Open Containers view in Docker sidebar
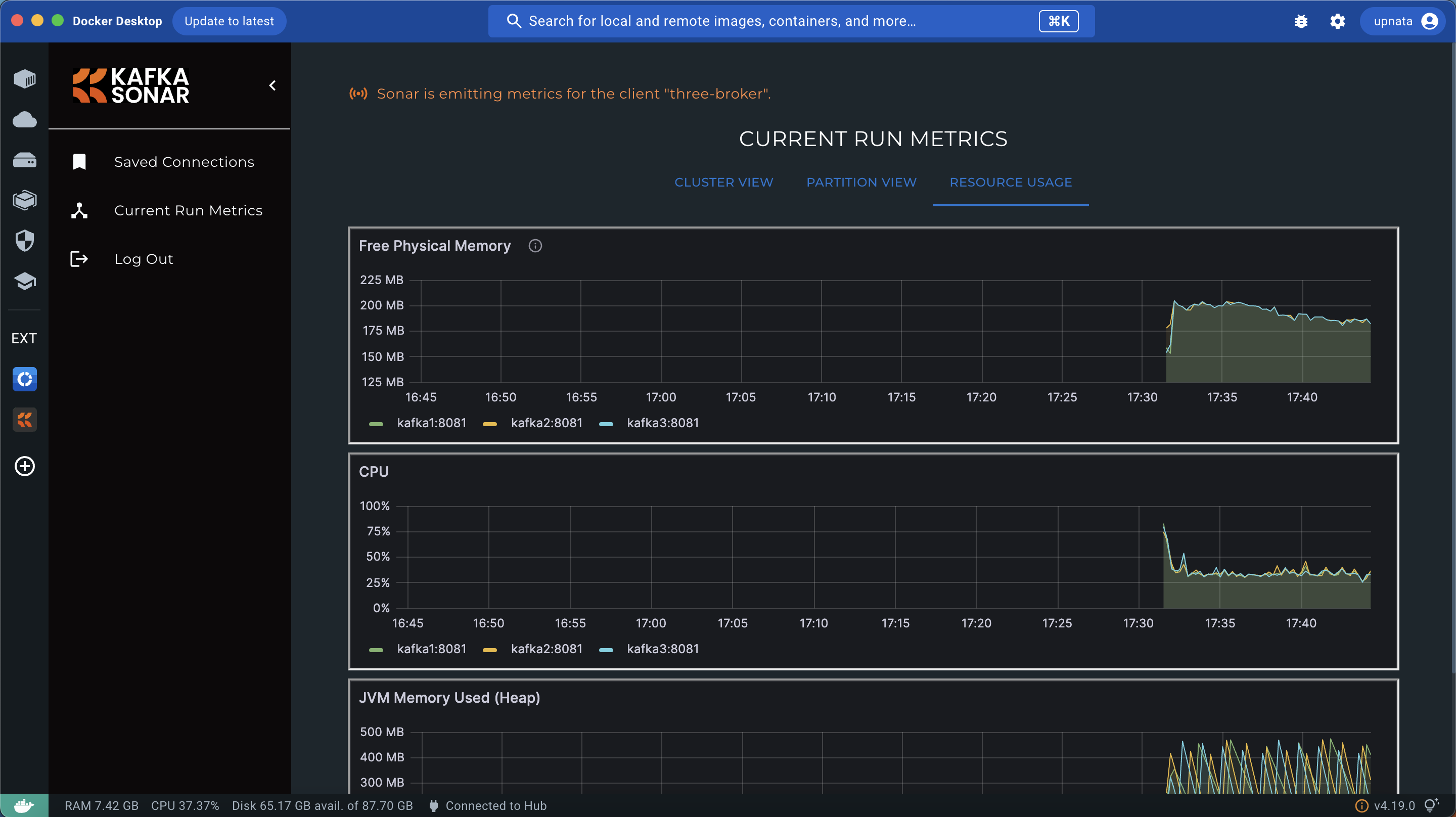Image resolution: width=1456 pixels, height=817 pixels. pyautogui.click(x=24, y=78)
